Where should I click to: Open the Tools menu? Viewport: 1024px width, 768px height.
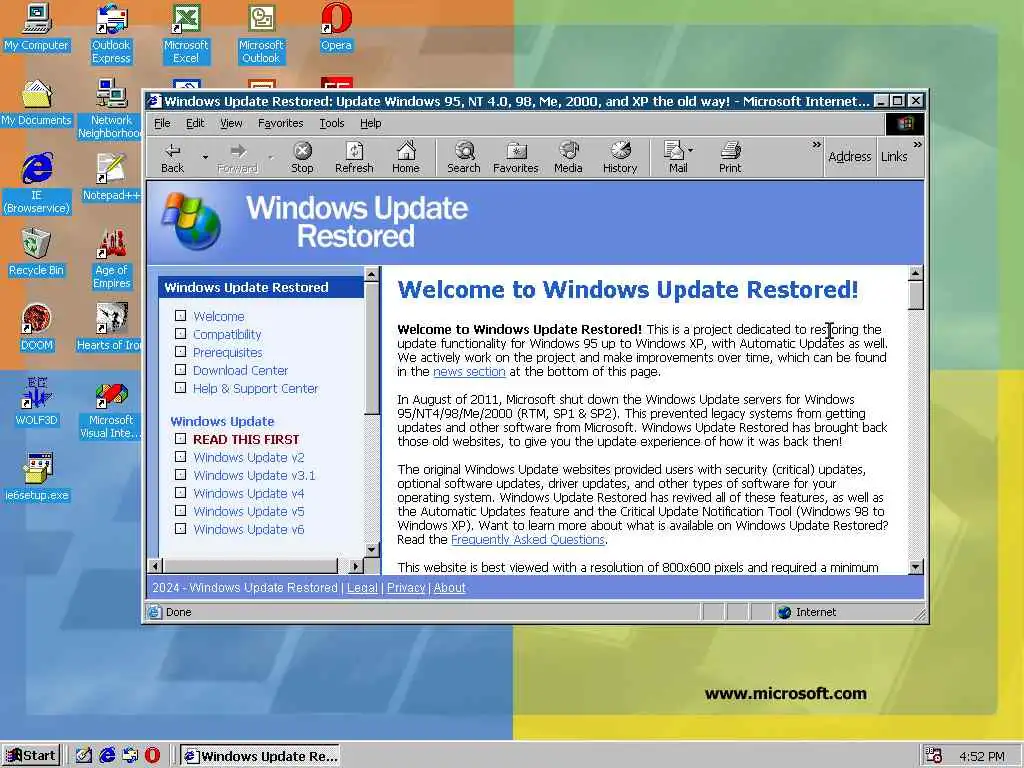(x=332, y=123)
